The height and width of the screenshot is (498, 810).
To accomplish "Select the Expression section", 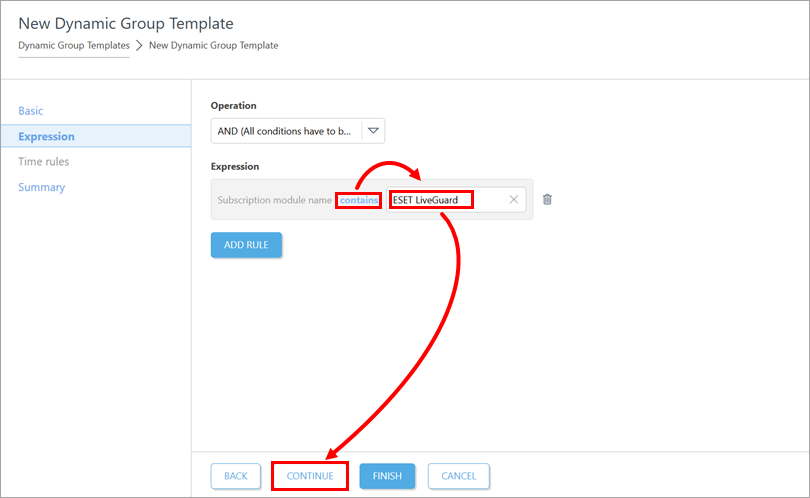I will pyautogui.click(x=46, y=136).
